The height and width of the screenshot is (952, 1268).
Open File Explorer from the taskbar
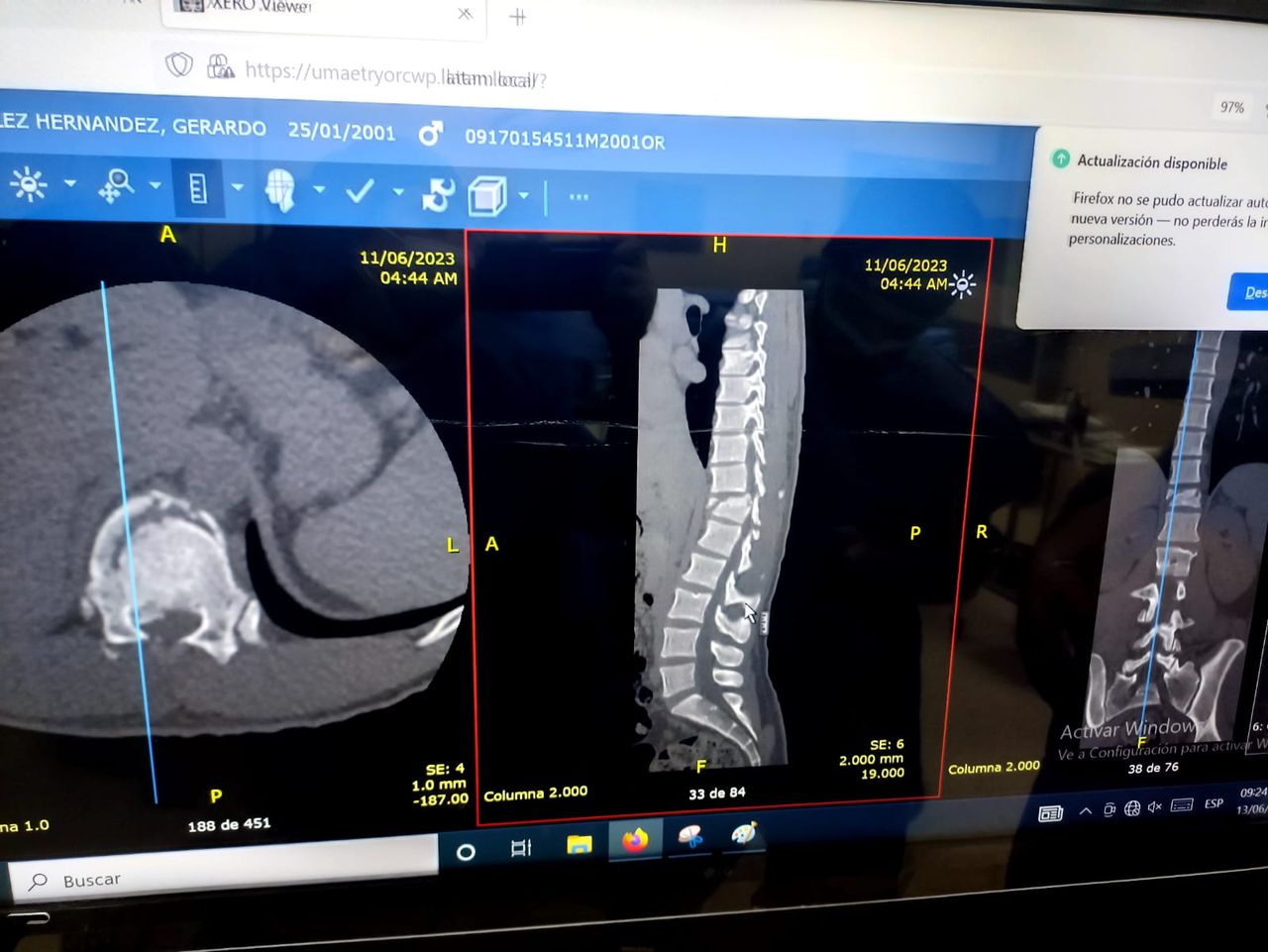tap(579, 844)
